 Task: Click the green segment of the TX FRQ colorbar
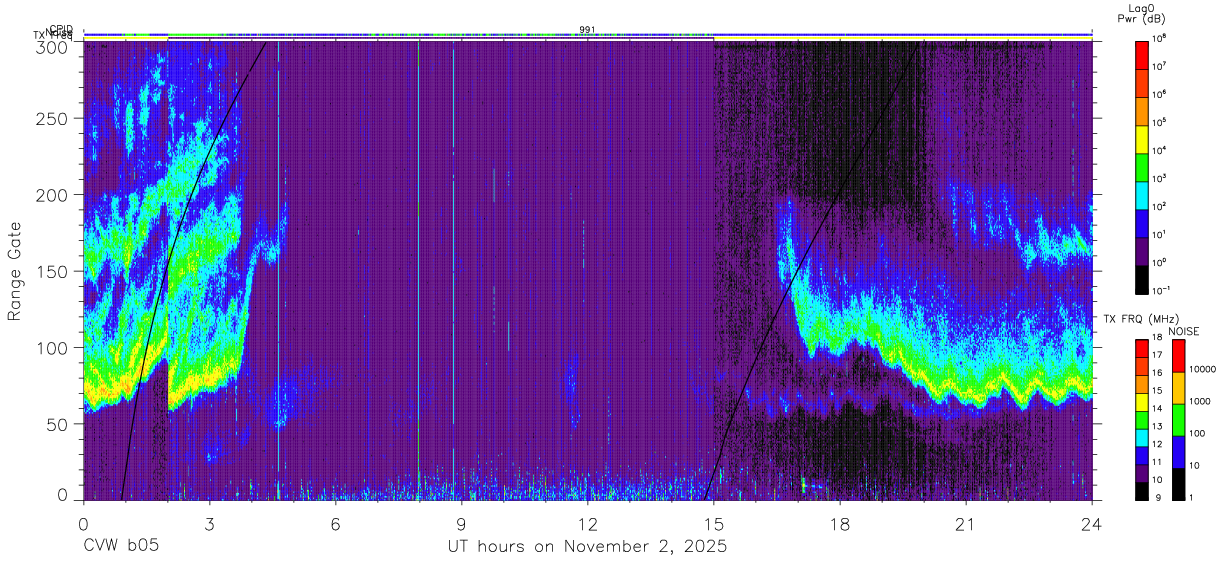[x=1141, y=420]
